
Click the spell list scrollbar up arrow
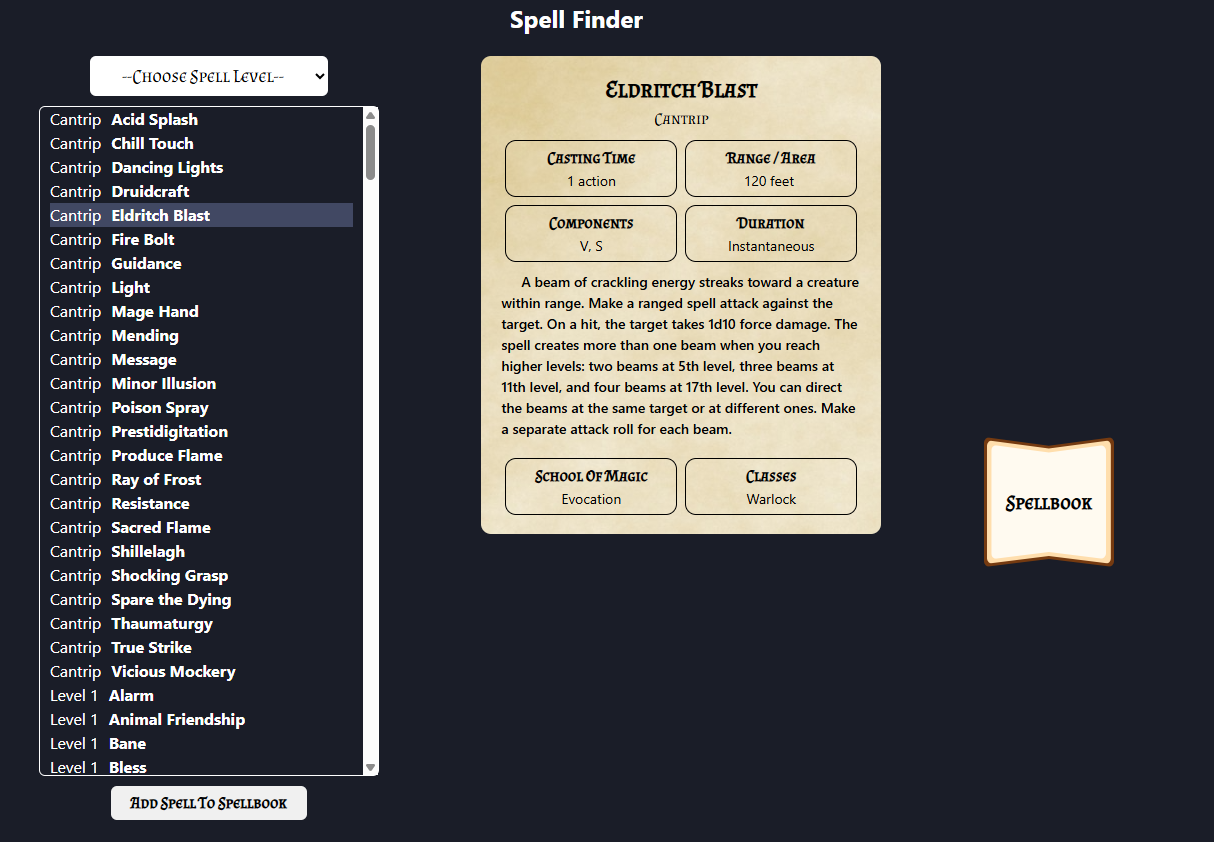(371, 114)
